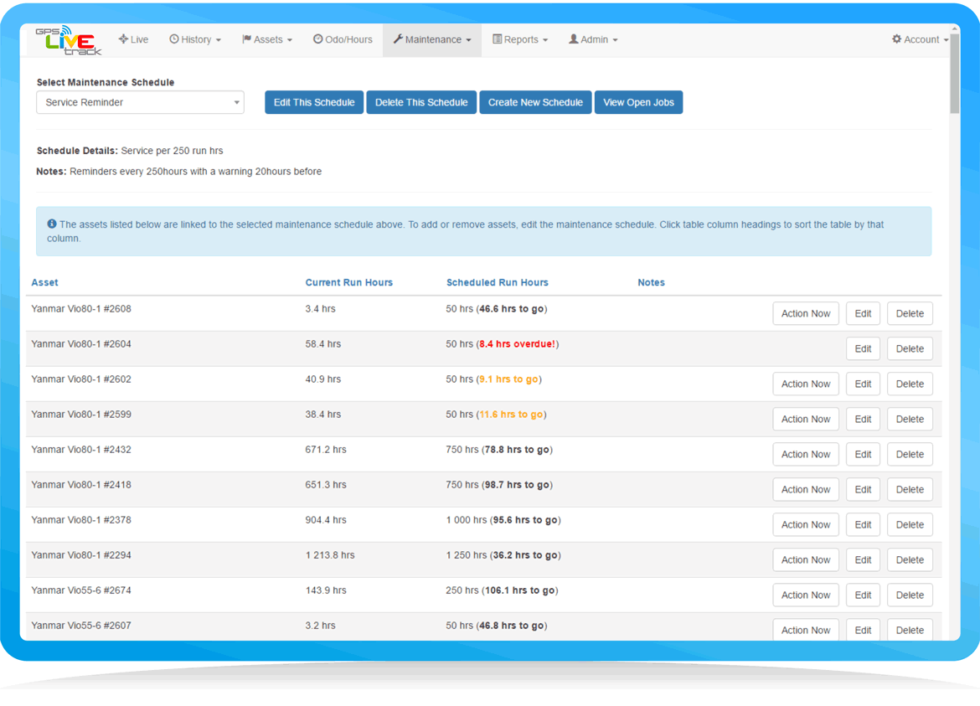This screenshot has height=706, width=980.
Task: Click Action Now for Yanmar Vio80-1 #2608
Action: click(x=805, y=313)
